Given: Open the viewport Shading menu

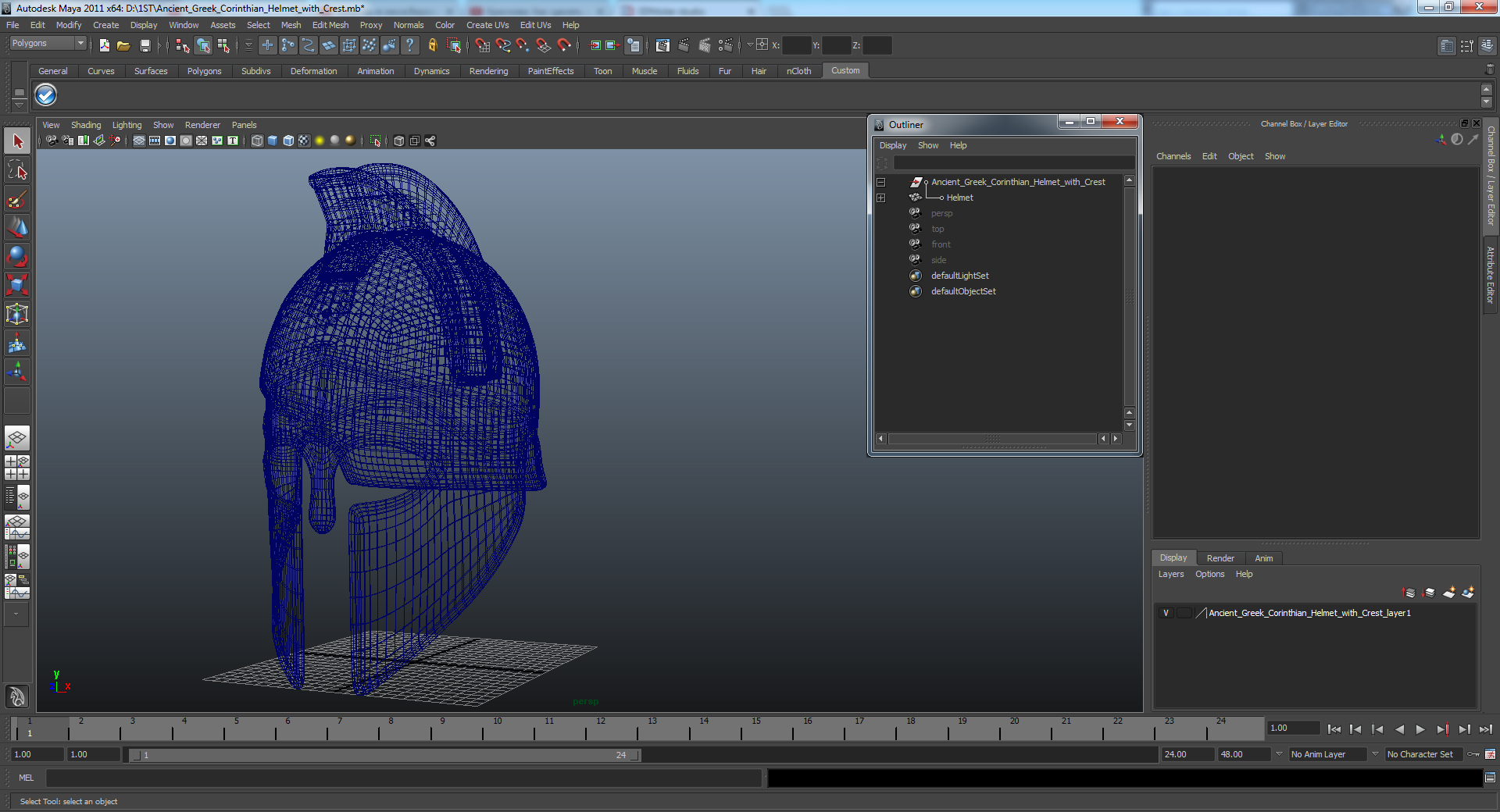Looking at the screenshot, I should [x=86, y=125].
